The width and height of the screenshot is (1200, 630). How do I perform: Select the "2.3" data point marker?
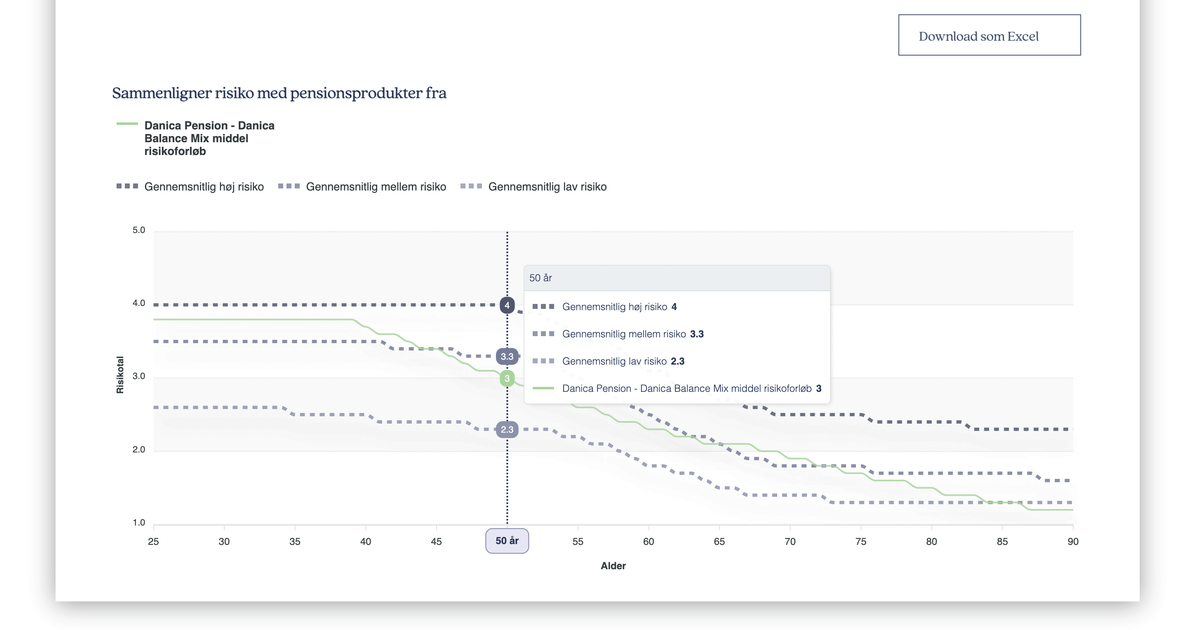(507, 430)
